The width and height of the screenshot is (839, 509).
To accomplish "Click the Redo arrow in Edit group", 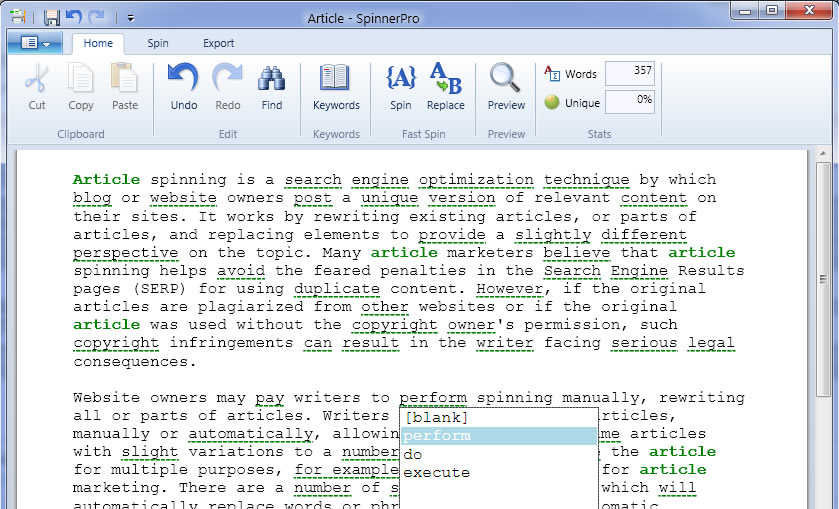I will 228,85.
